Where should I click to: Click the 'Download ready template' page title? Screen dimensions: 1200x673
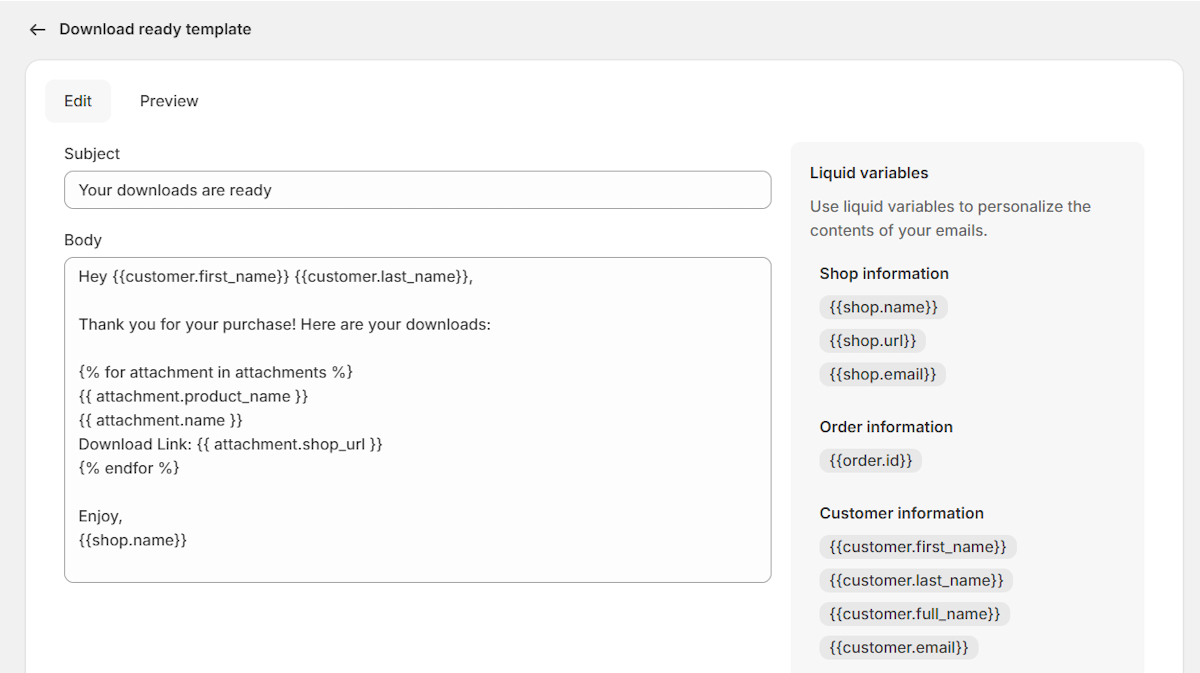pyautogui.click(x=155, y=30)
